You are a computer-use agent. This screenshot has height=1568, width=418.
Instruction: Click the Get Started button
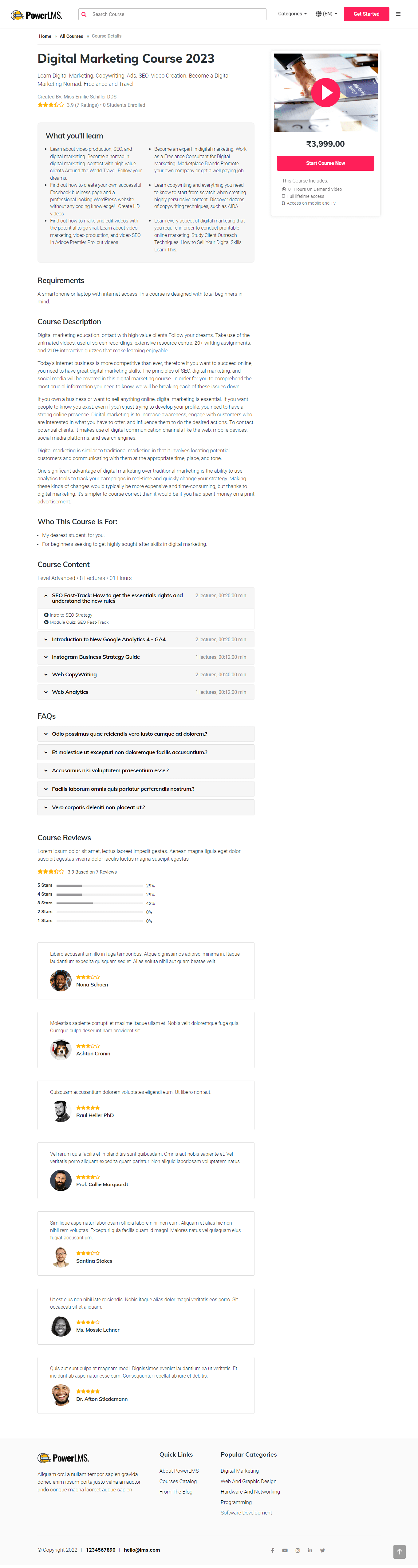point(366,14)
